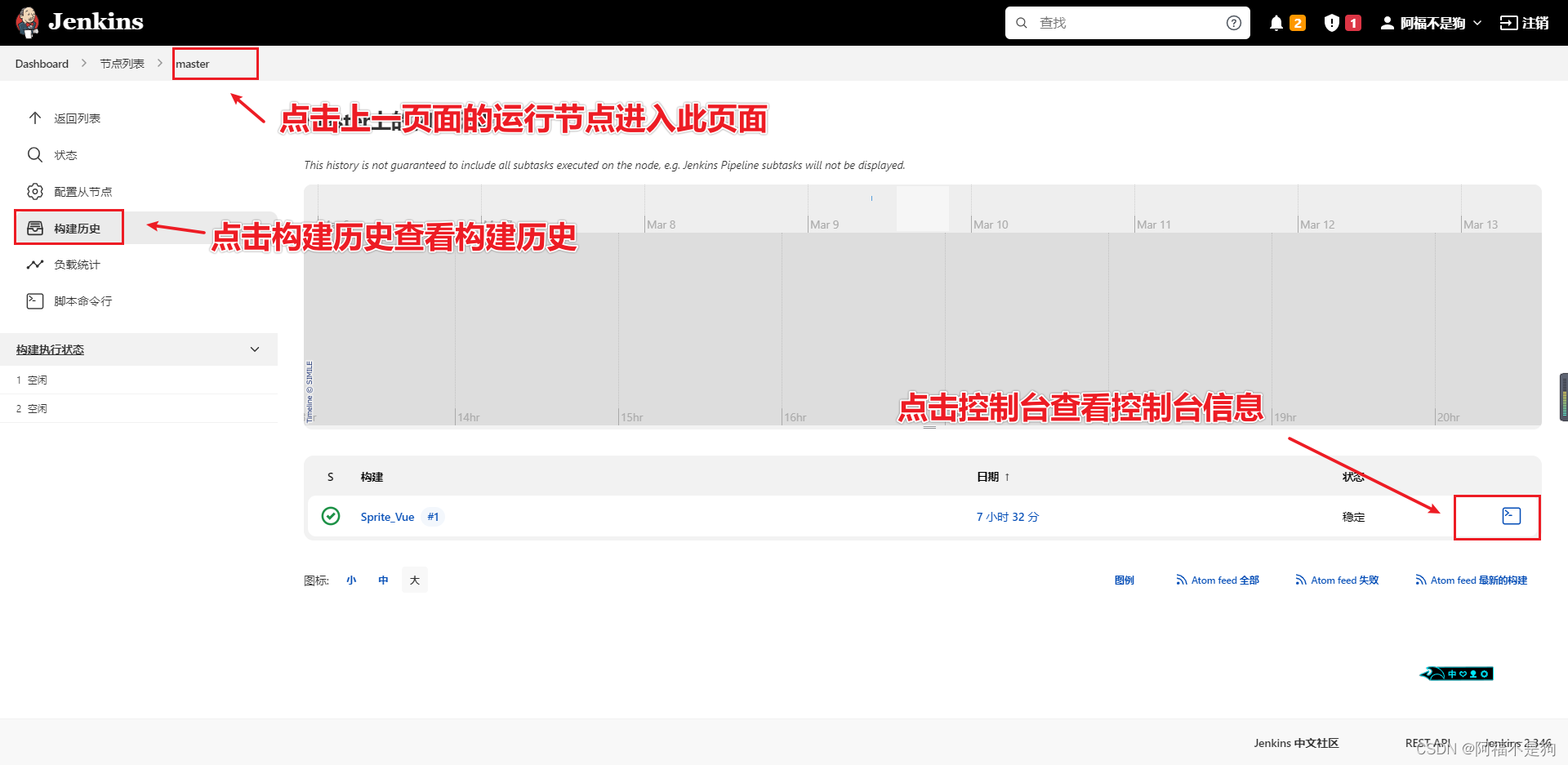The width and height of the screenshot is (1568, 765).
Task: Open Sprite_Vue job link
Action: [387, 517]
